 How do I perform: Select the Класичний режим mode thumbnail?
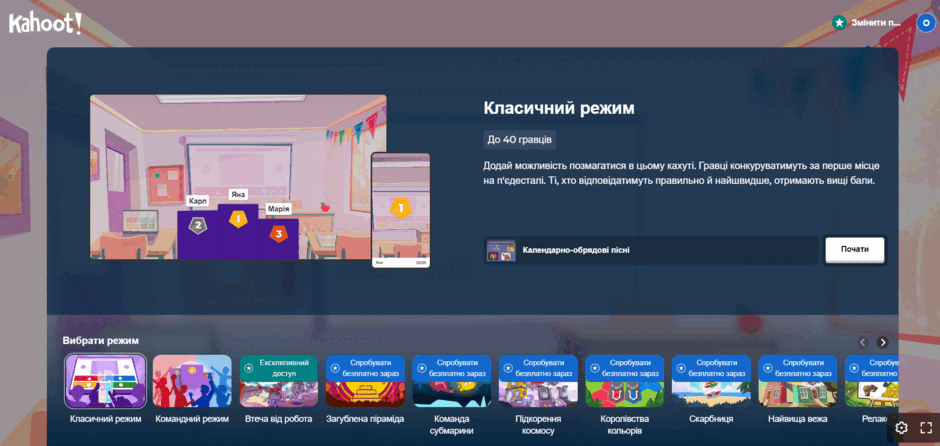106,381
